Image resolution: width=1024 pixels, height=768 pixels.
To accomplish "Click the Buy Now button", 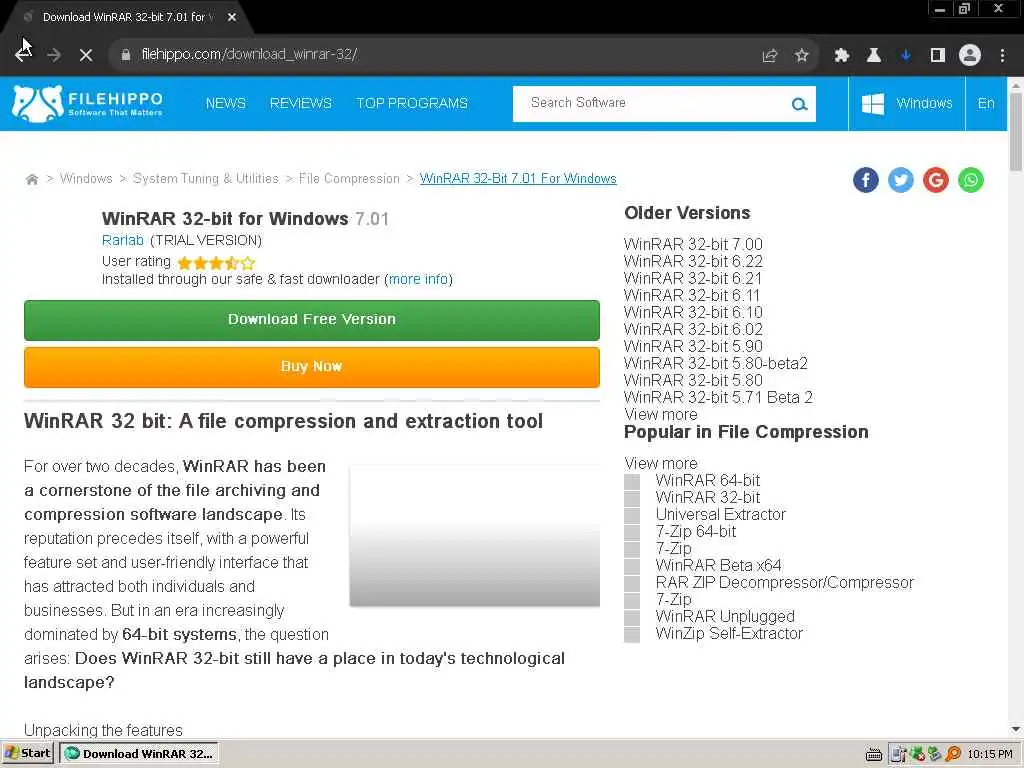I will tap(312, 367).
